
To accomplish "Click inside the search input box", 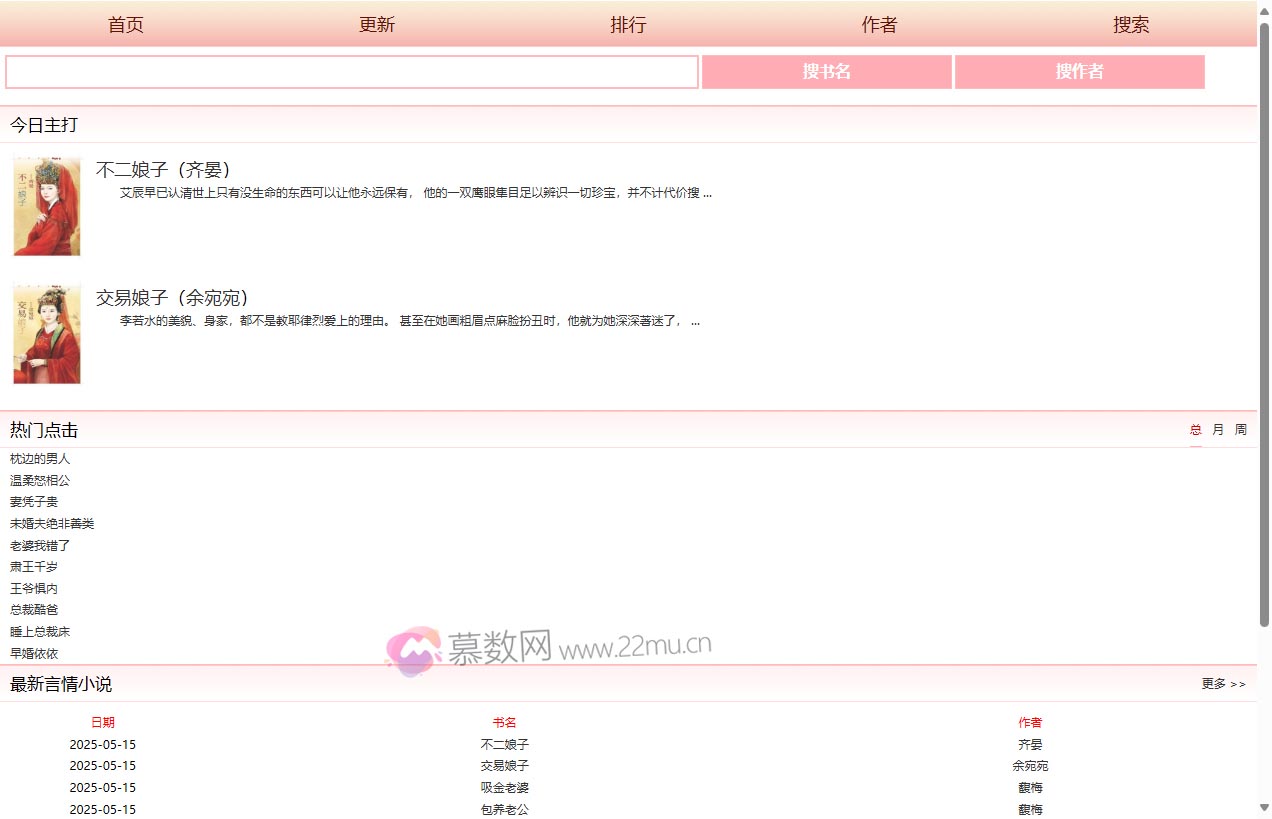I will (x=350, y=71).
